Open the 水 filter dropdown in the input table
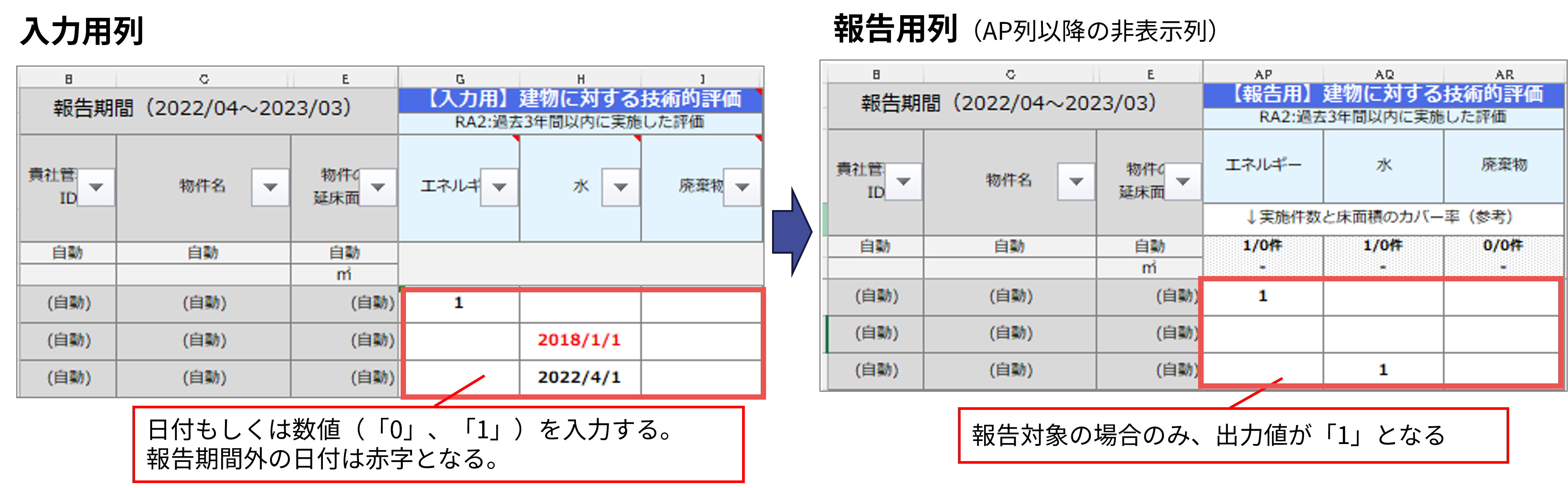1568x488 pixels. pos(620,187)
